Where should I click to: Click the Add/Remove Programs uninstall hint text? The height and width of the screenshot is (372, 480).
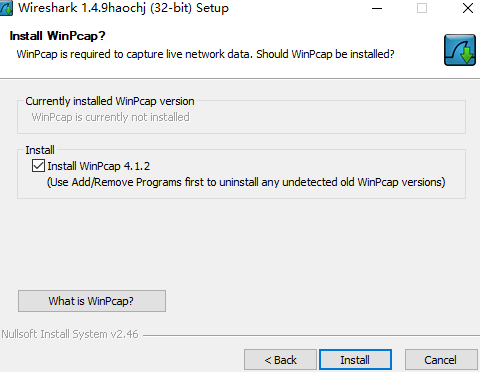[246, 182]
